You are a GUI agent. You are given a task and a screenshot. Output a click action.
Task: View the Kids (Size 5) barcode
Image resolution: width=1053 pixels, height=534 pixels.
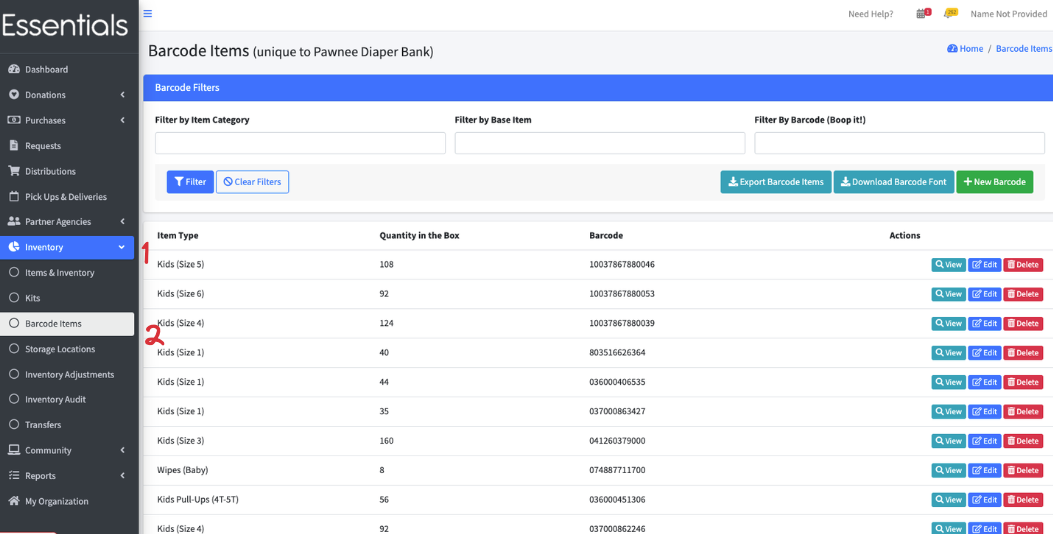point(948,265)
